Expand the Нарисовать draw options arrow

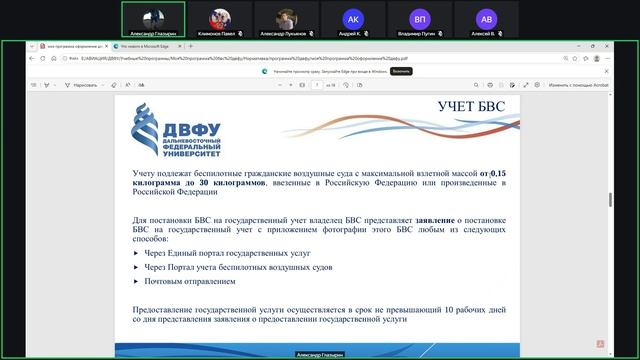pos(103,85)
